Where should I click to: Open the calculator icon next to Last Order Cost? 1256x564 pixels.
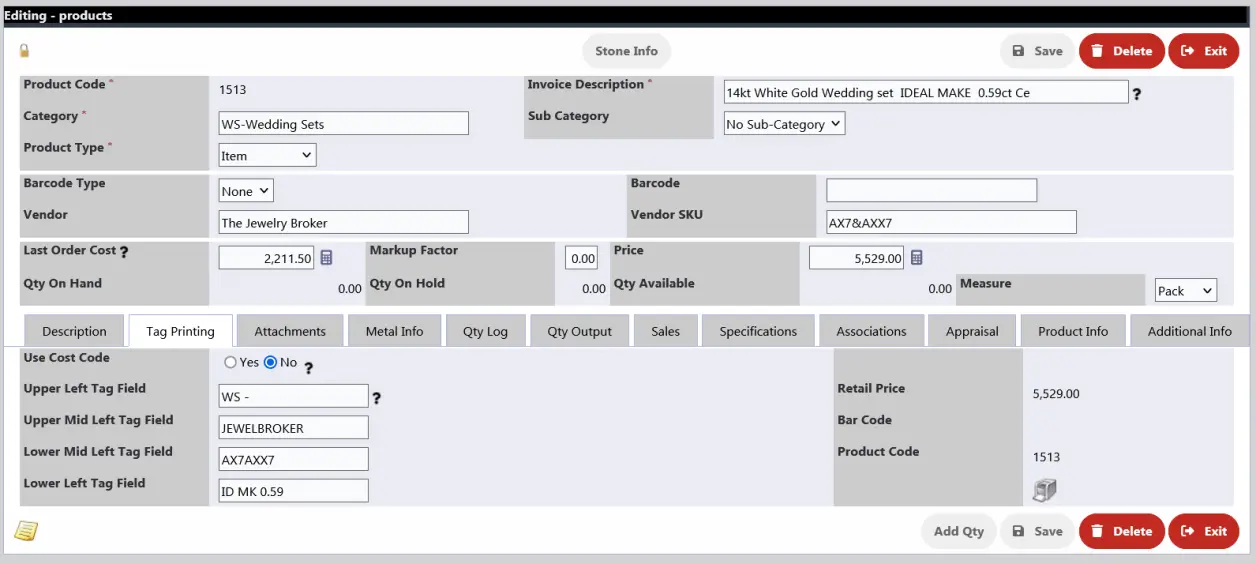326,258
